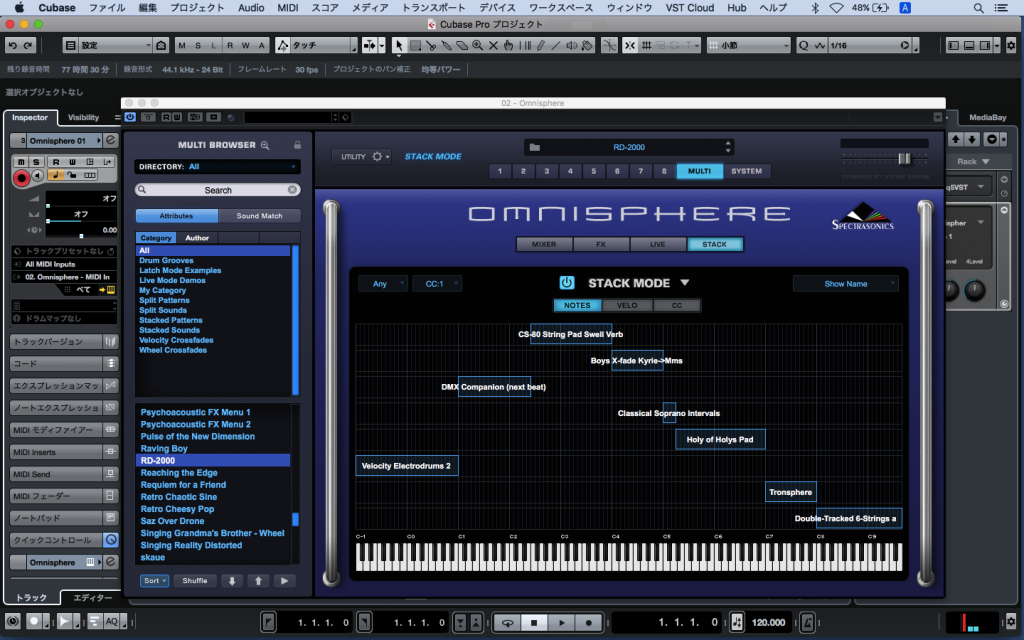
Task: Switch to the Visibility tab
Action: click(84, 118)
